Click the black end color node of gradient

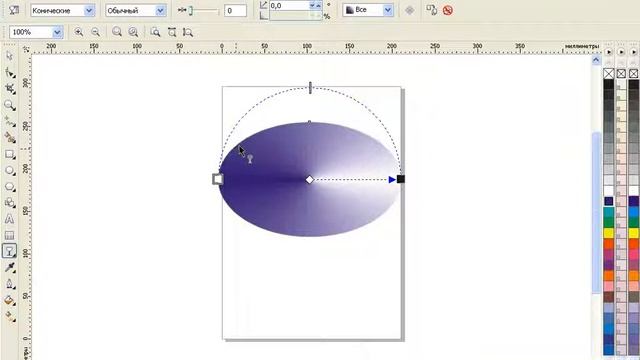click(x=401, y=179)
